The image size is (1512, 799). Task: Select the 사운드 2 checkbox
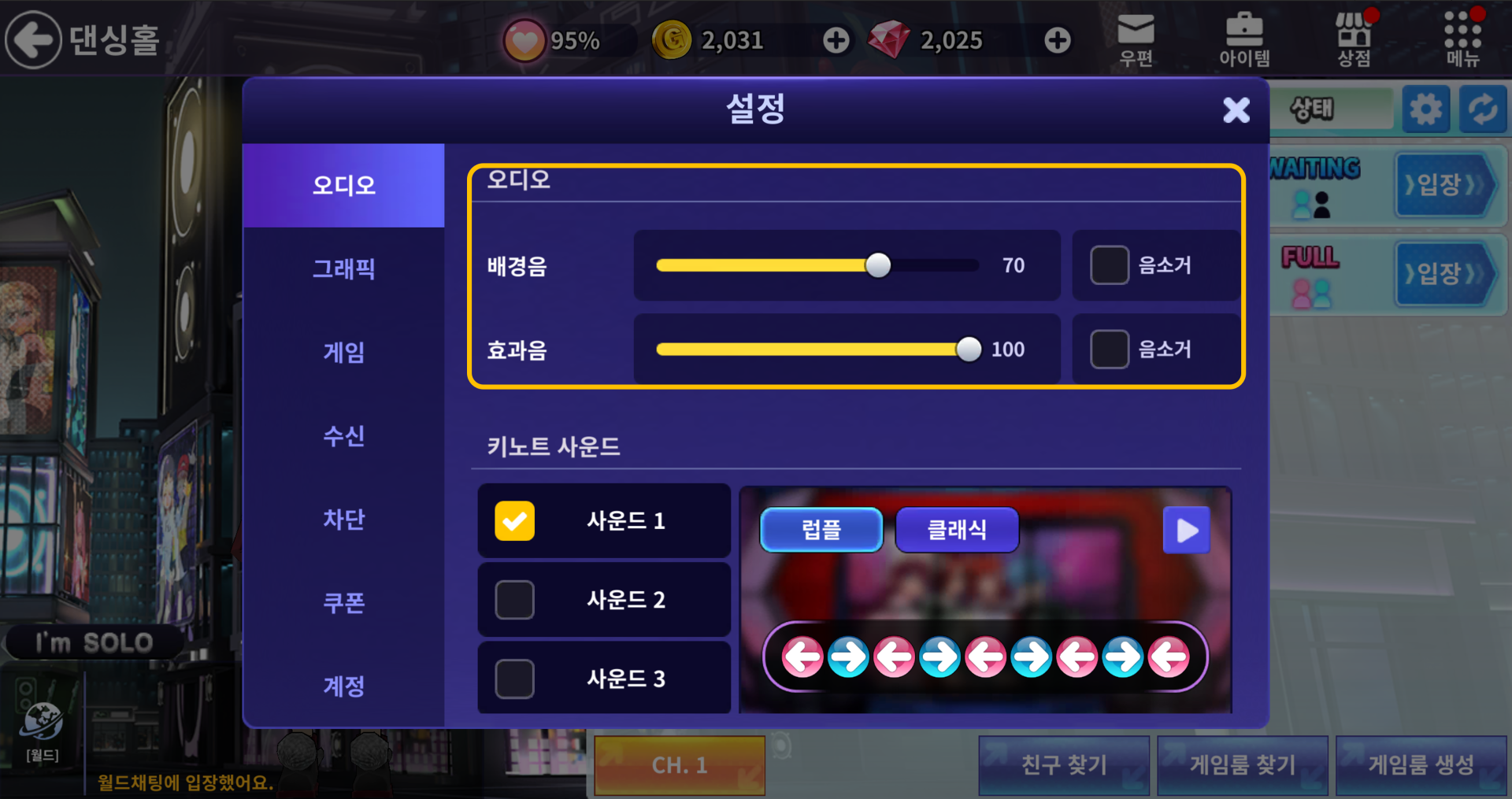514,600
